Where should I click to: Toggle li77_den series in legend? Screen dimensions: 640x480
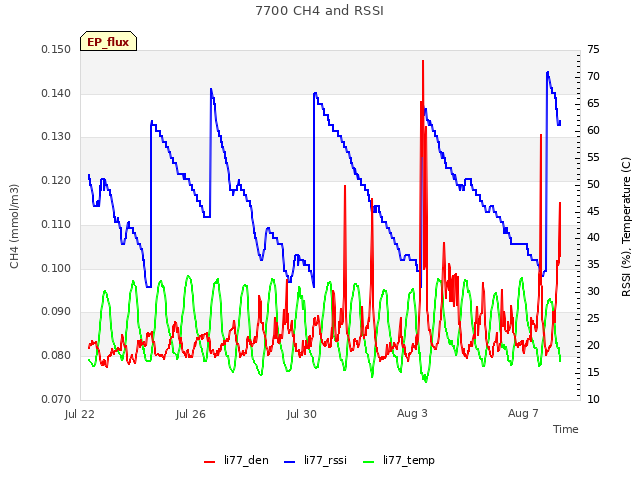(x=236, y=460)
